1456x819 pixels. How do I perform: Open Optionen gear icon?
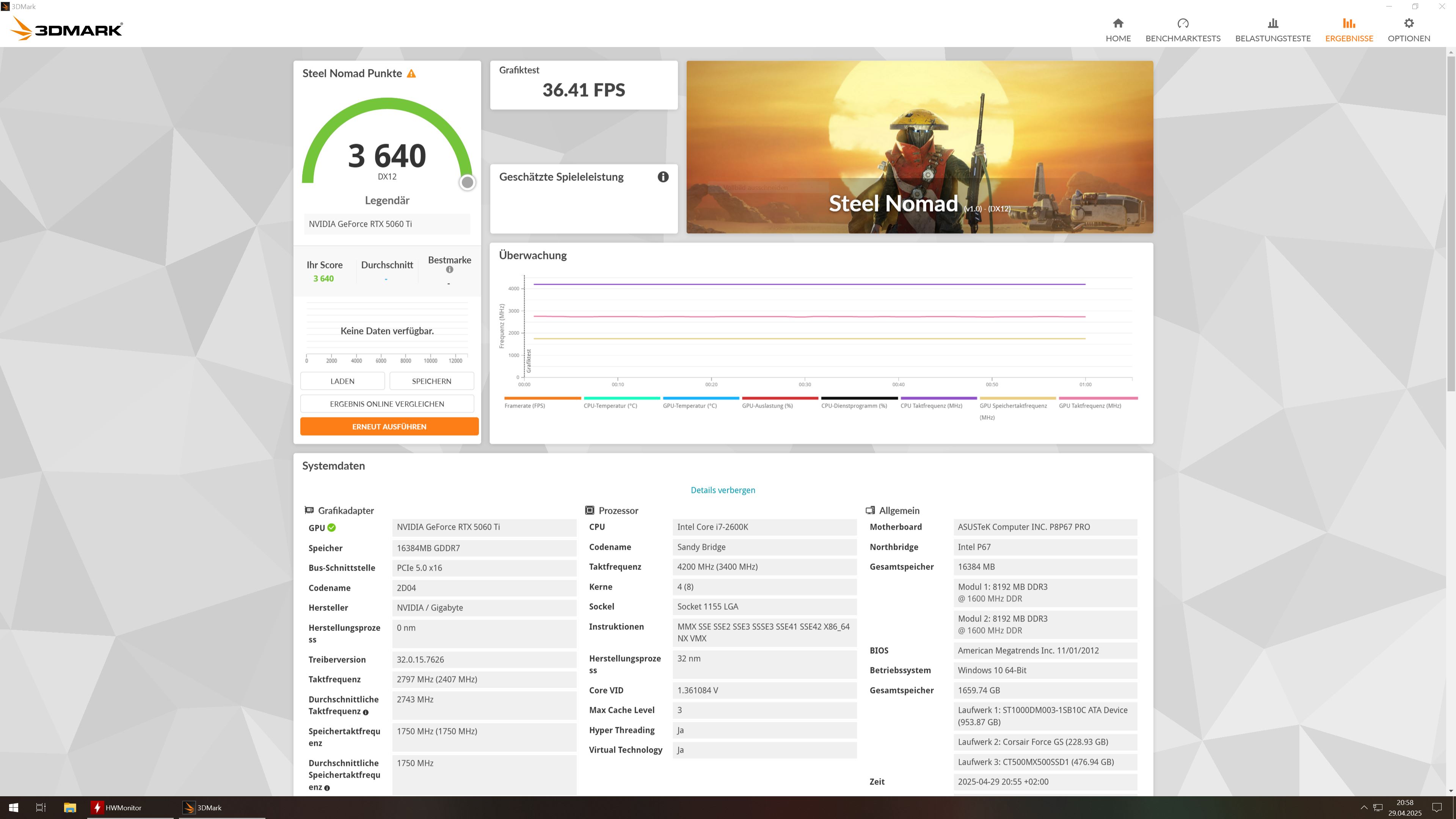coord(1409,24)
